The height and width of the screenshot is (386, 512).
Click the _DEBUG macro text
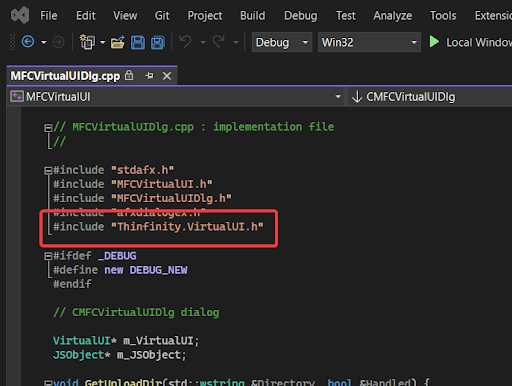coord(117,256)
